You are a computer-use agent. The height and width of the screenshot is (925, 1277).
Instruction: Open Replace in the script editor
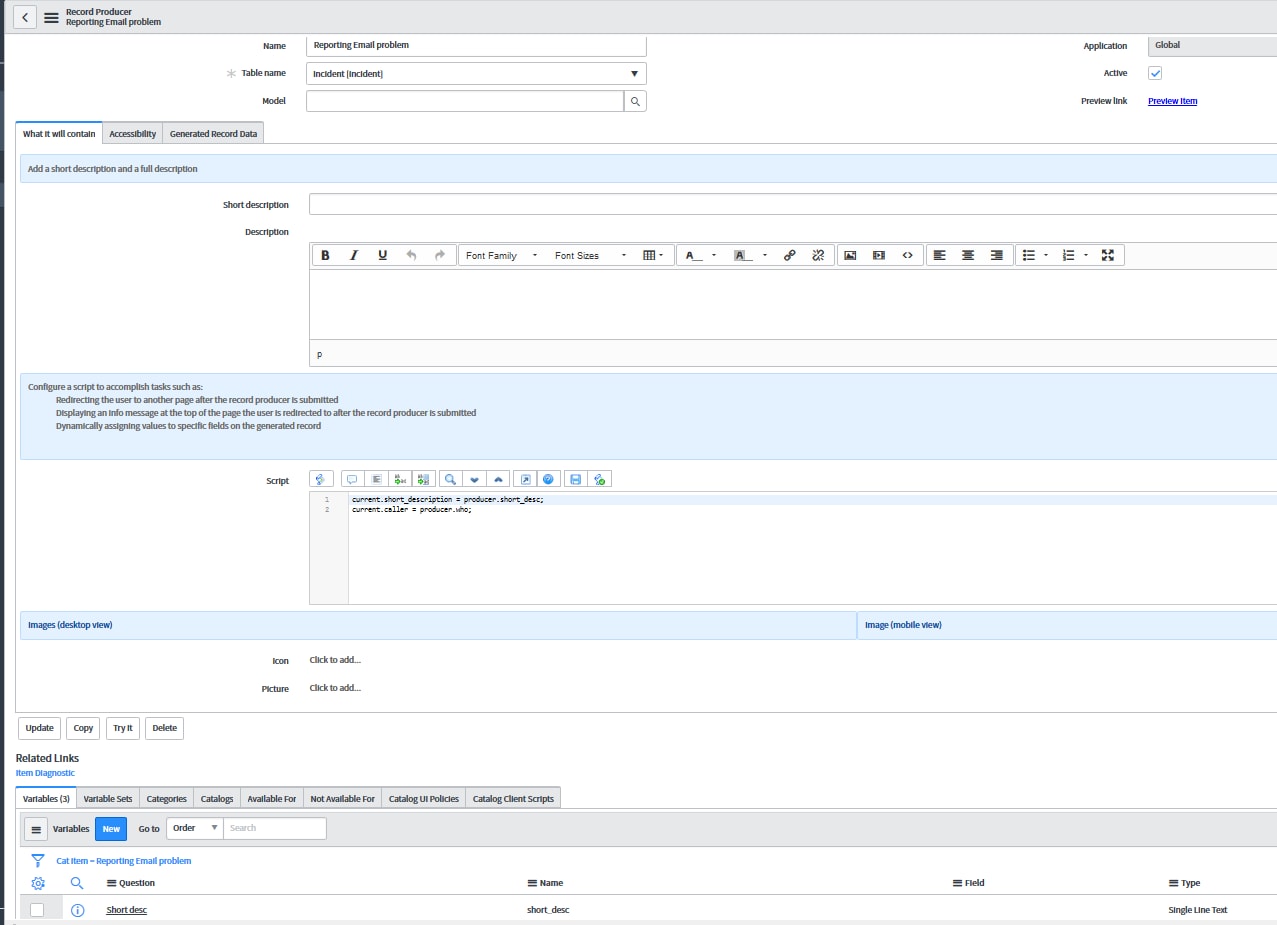[x=399, y=479]
